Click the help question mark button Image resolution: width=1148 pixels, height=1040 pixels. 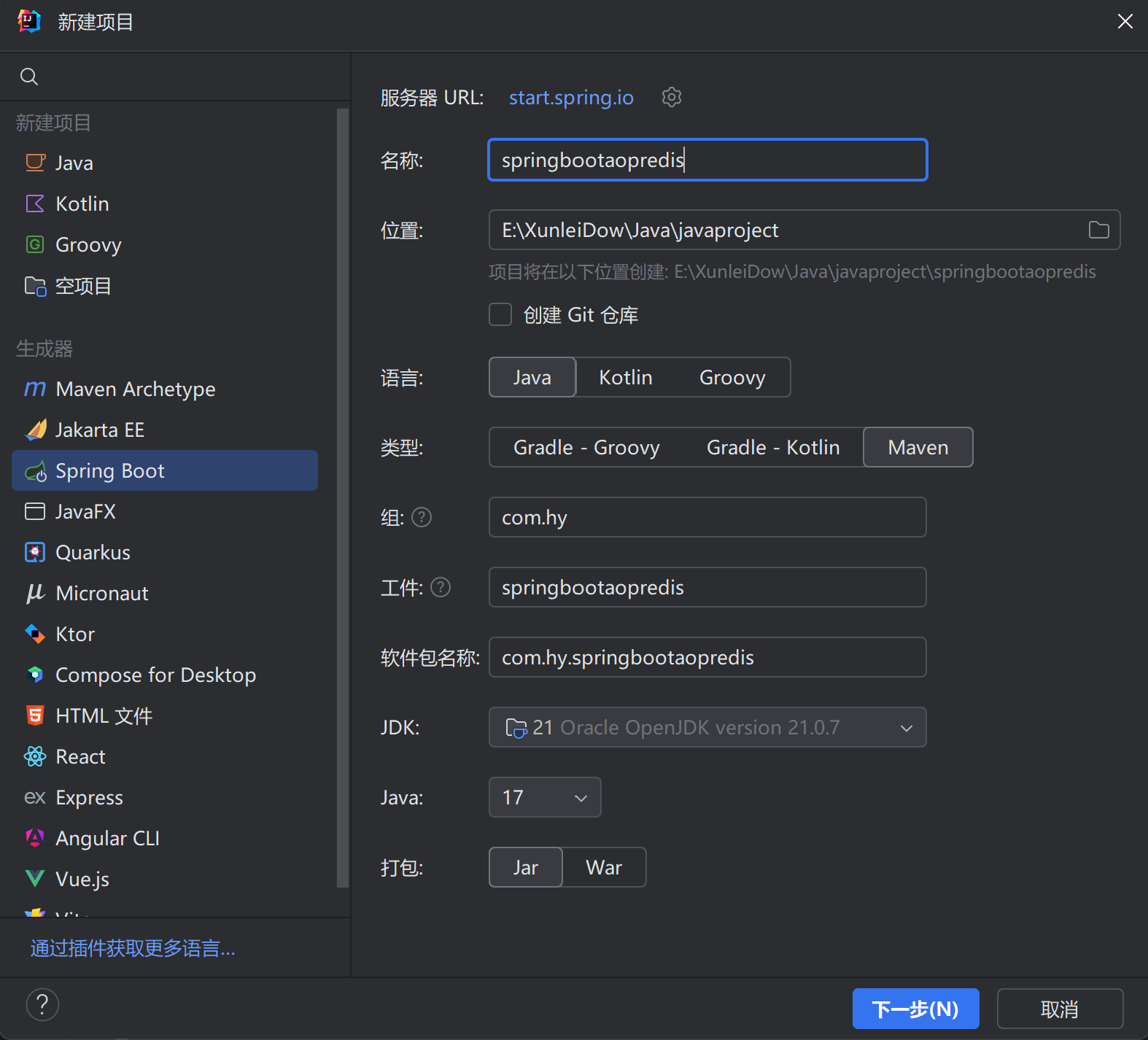click(42, 1004)
